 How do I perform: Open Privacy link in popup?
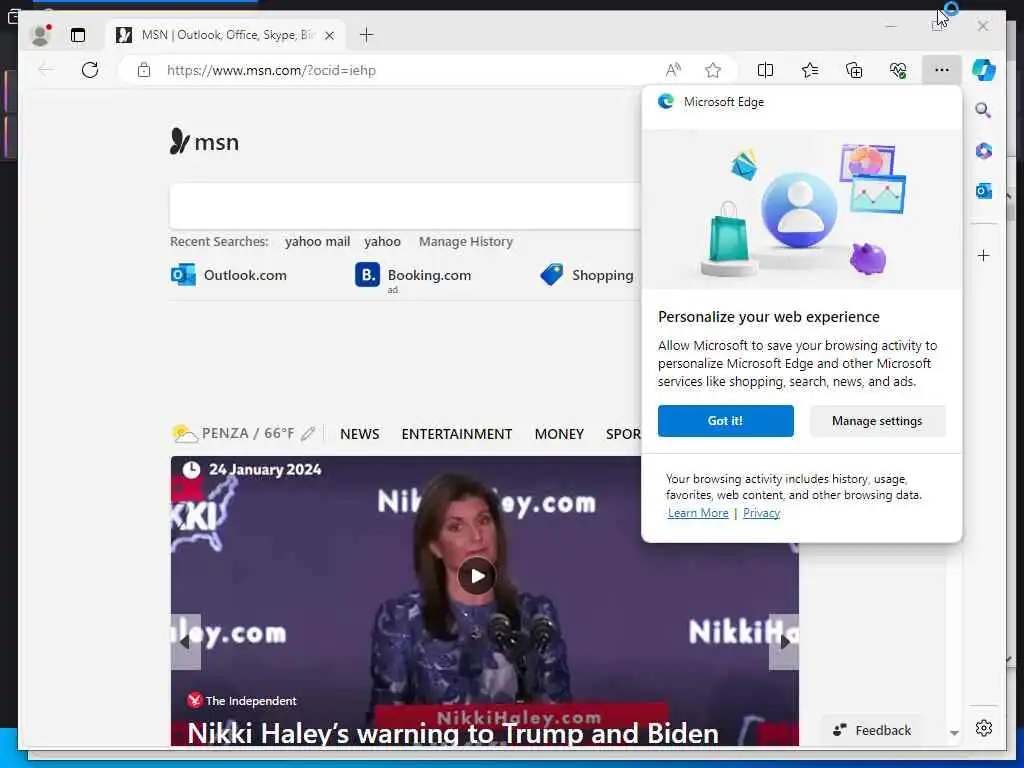pos(761,513)
